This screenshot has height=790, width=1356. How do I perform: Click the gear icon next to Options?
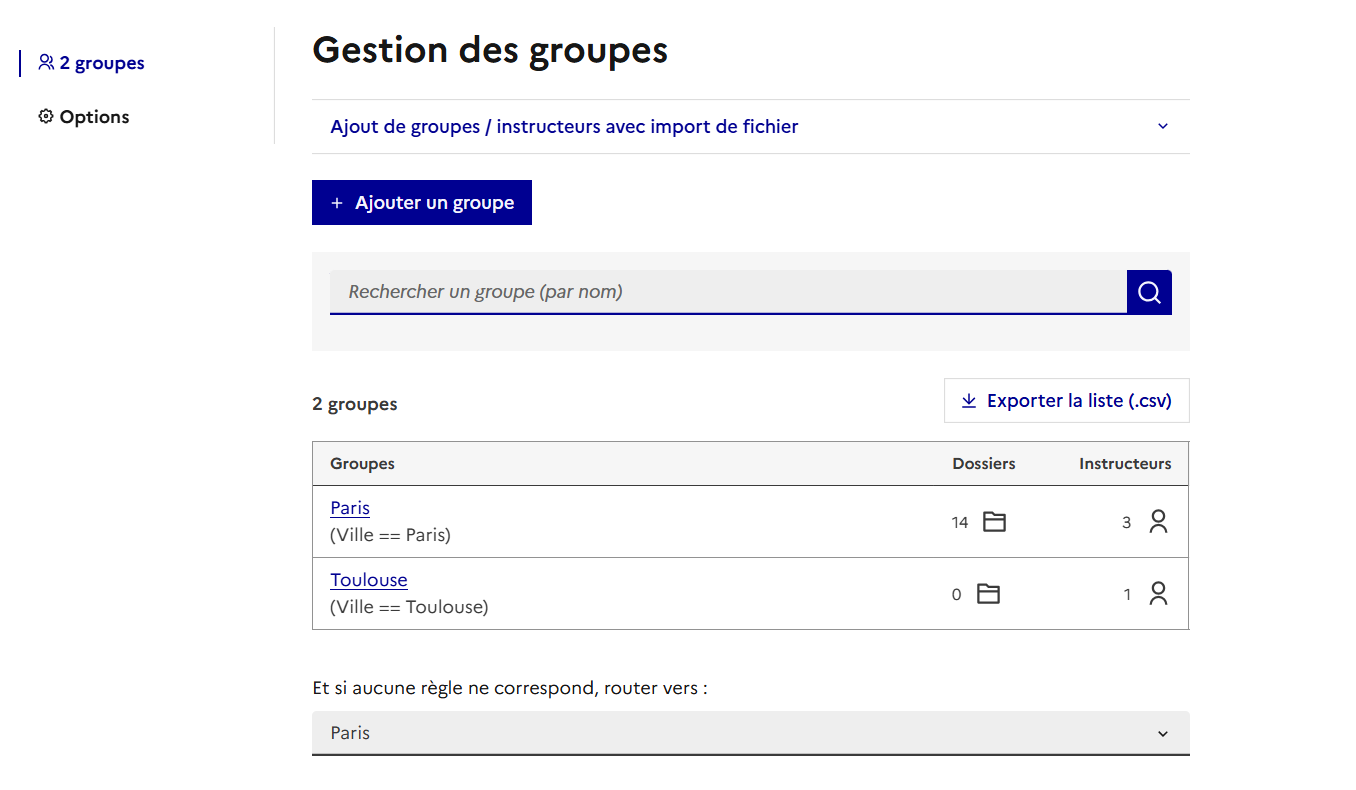pyautogui.click(x=46, y=117)
